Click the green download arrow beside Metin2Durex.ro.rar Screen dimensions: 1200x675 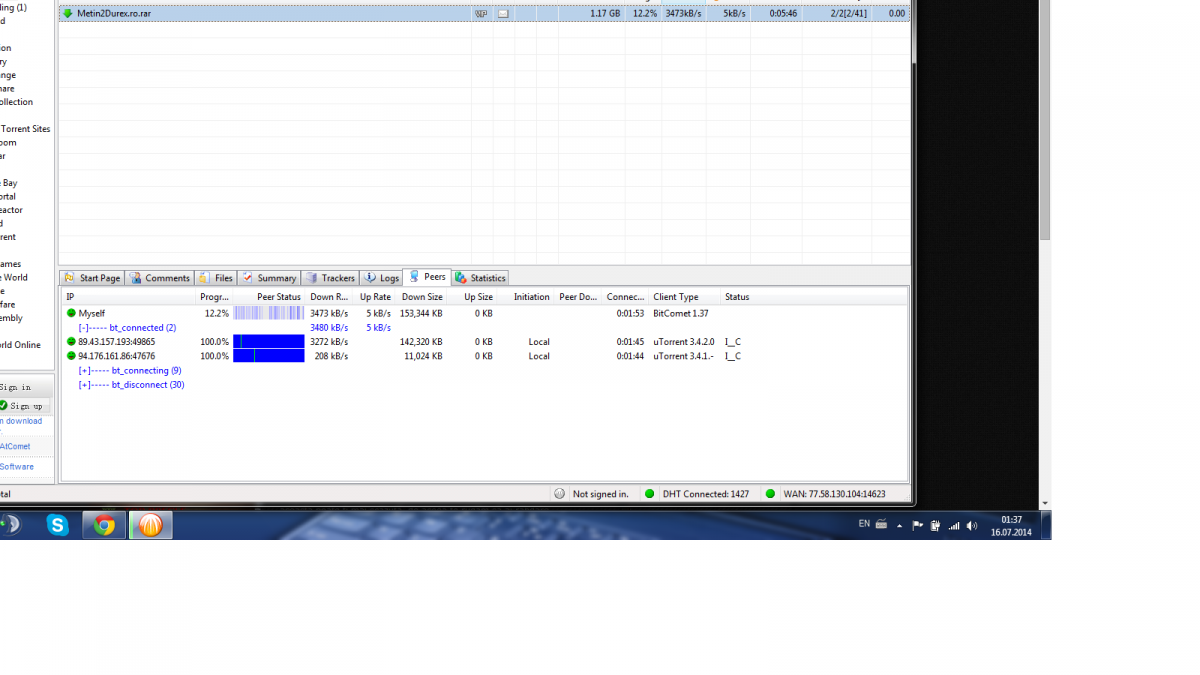[x=67, y=13]
